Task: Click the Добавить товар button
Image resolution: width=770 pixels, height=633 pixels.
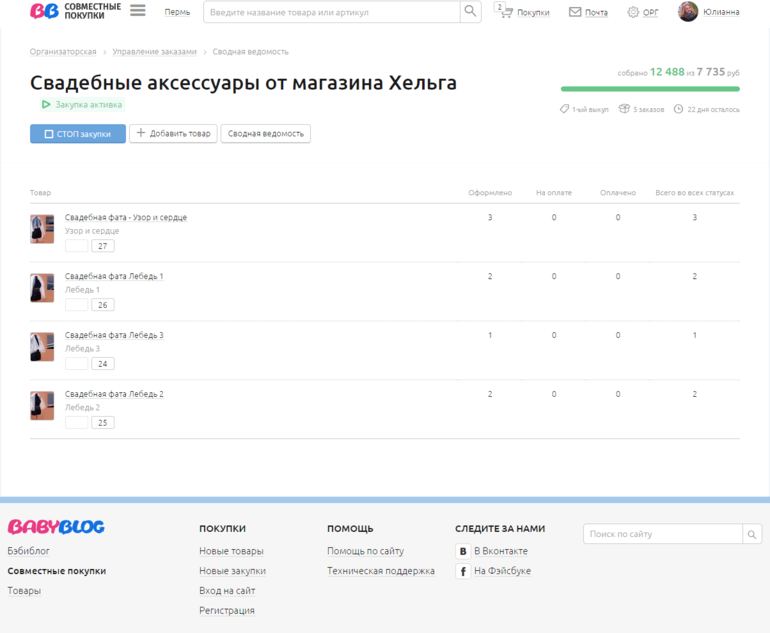Action: pos(173,133)
